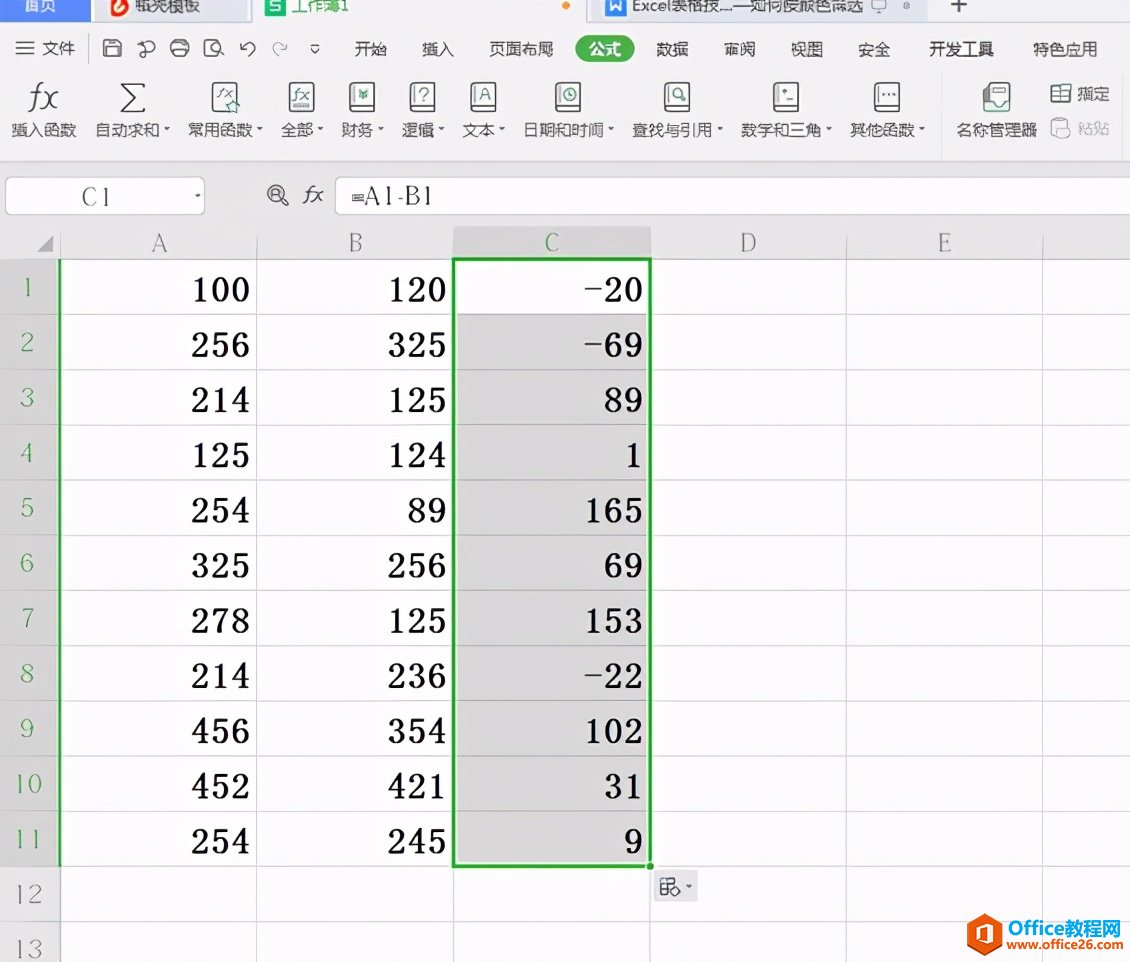Click the fx icon next to formula bar
The width and height of the screenshot is (1130, 962).
(314, 196)
